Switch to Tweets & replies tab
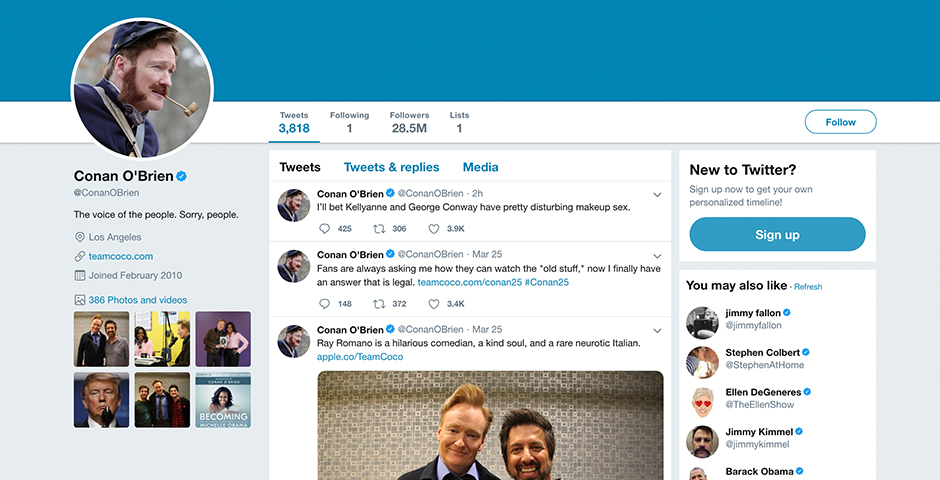The height and width of the screenshot is (480, 940). (391, 167)
